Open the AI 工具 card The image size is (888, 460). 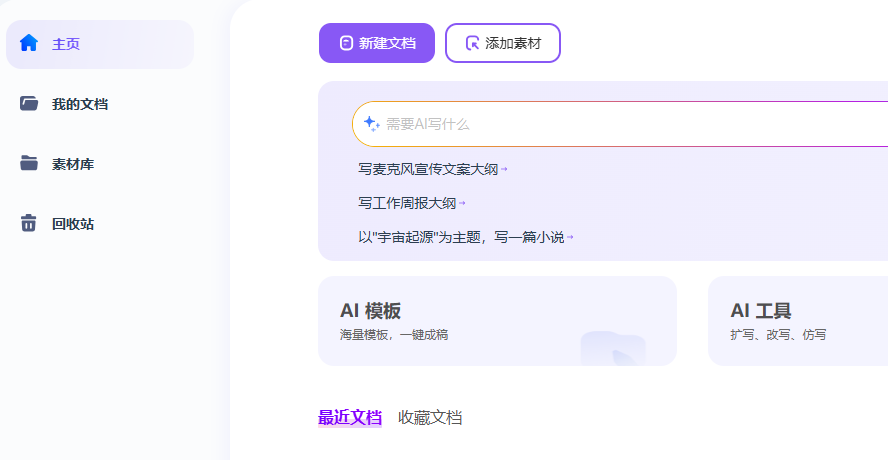coord(798,321)
